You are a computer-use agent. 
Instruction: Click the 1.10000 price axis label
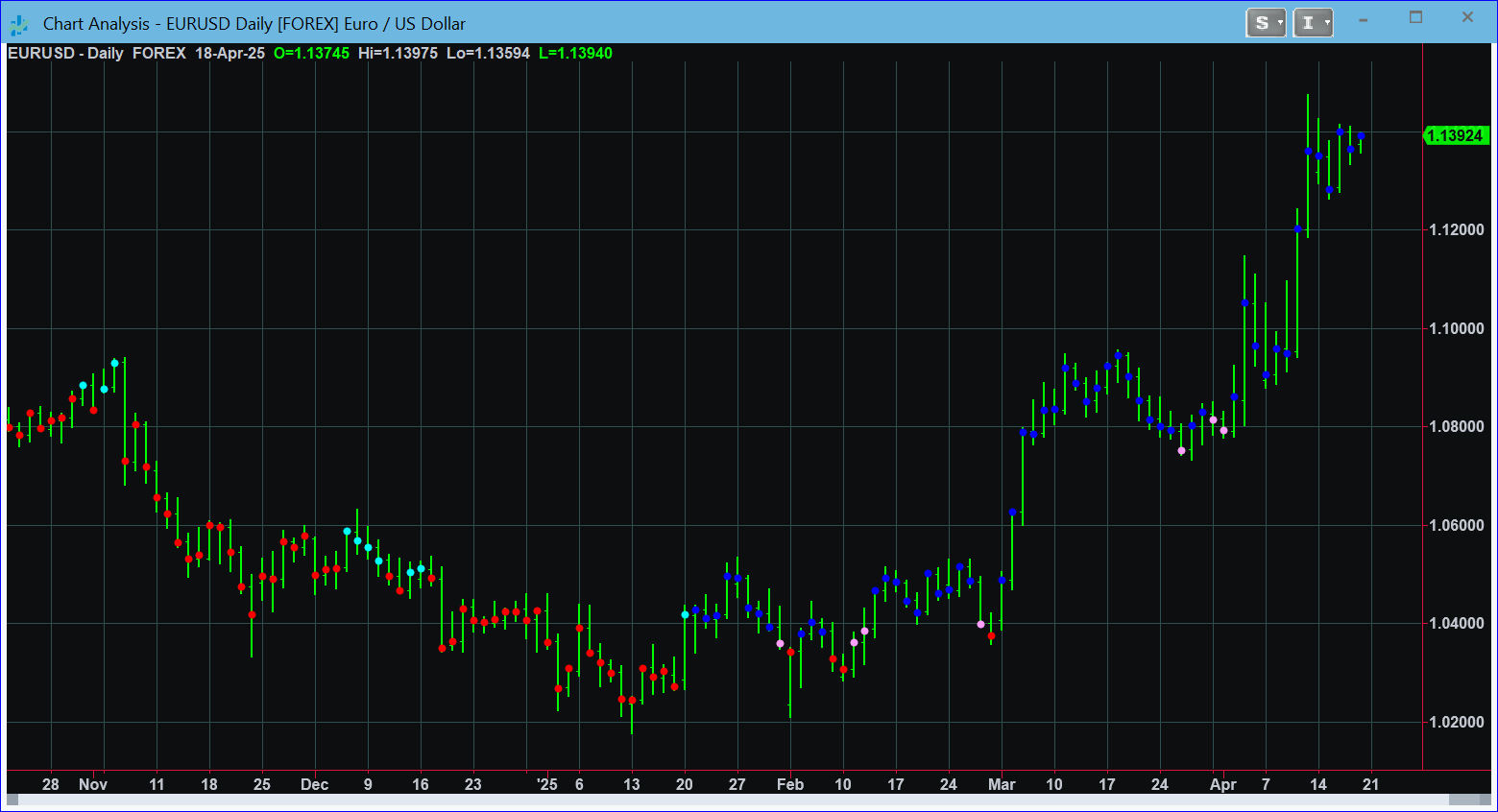(x=1456, y=329)
